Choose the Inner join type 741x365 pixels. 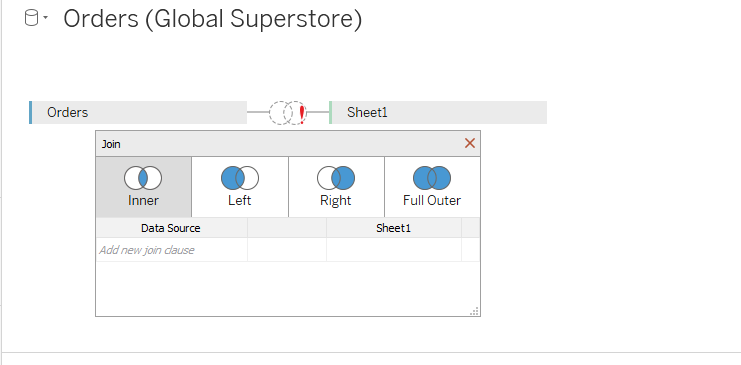(x=143, y=187)
